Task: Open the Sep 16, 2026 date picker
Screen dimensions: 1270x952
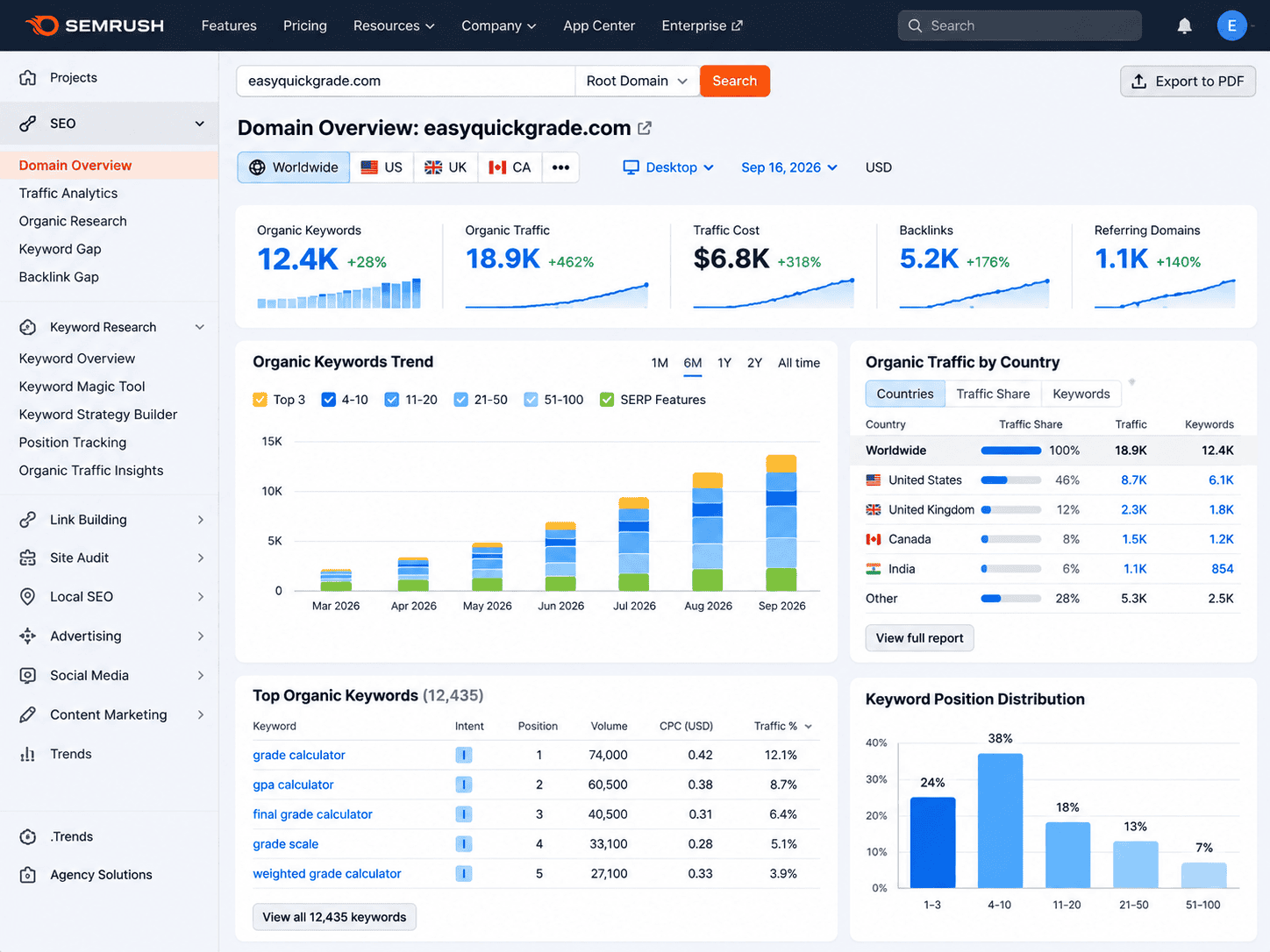Action: (x=789, y=167)
